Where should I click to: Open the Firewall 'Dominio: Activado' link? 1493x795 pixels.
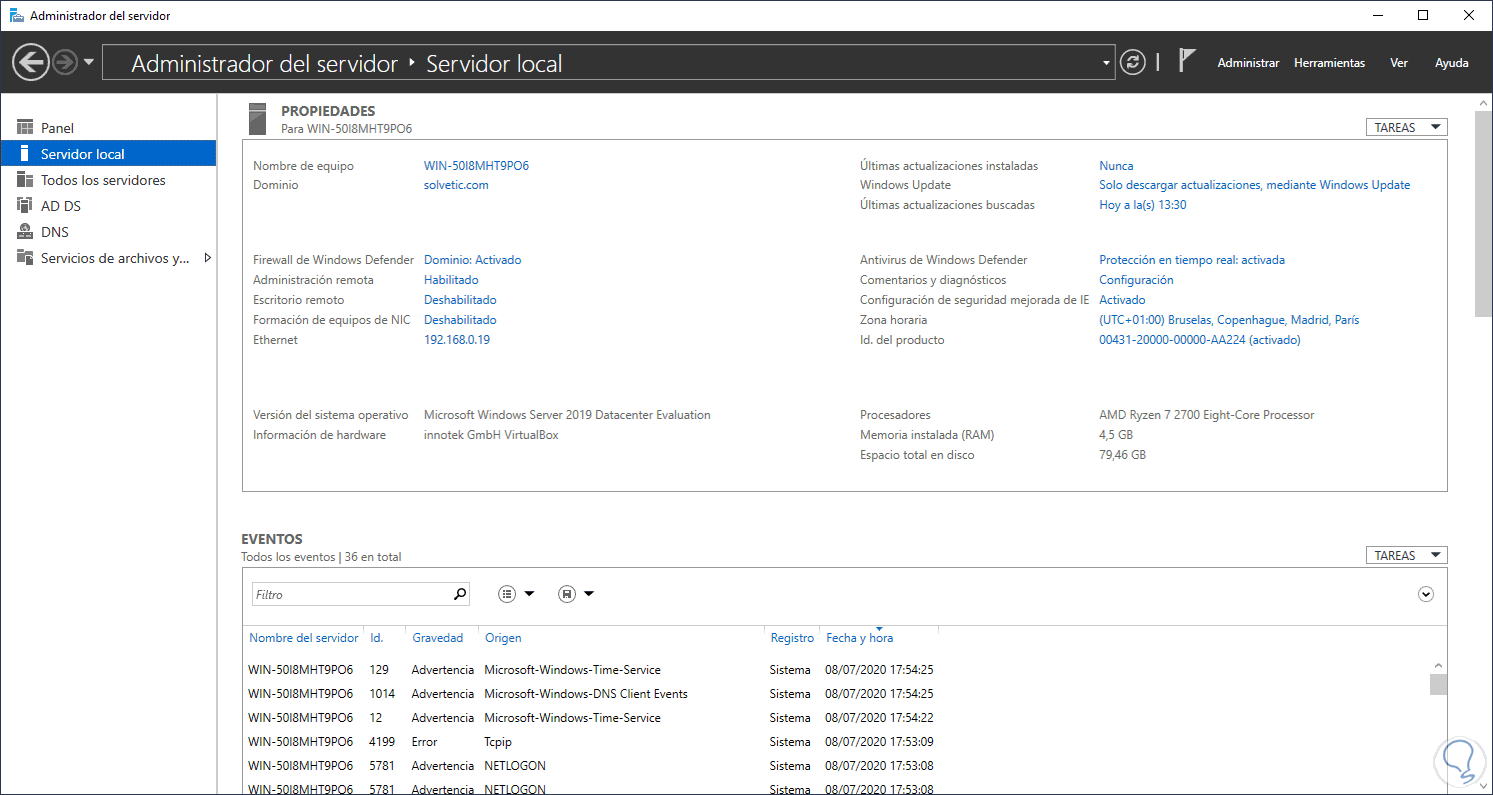point(472,260)
